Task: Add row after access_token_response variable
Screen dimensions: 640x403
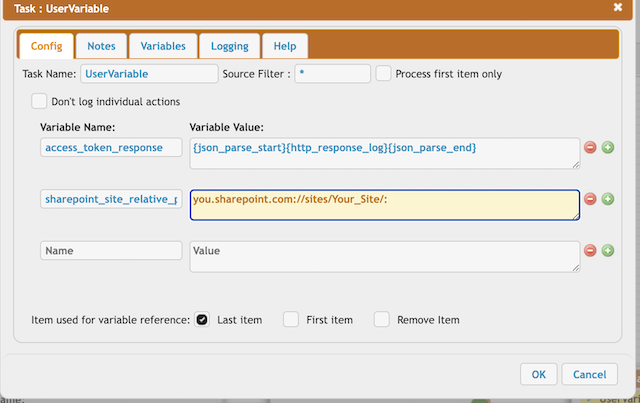Action: tap(608, 147)
